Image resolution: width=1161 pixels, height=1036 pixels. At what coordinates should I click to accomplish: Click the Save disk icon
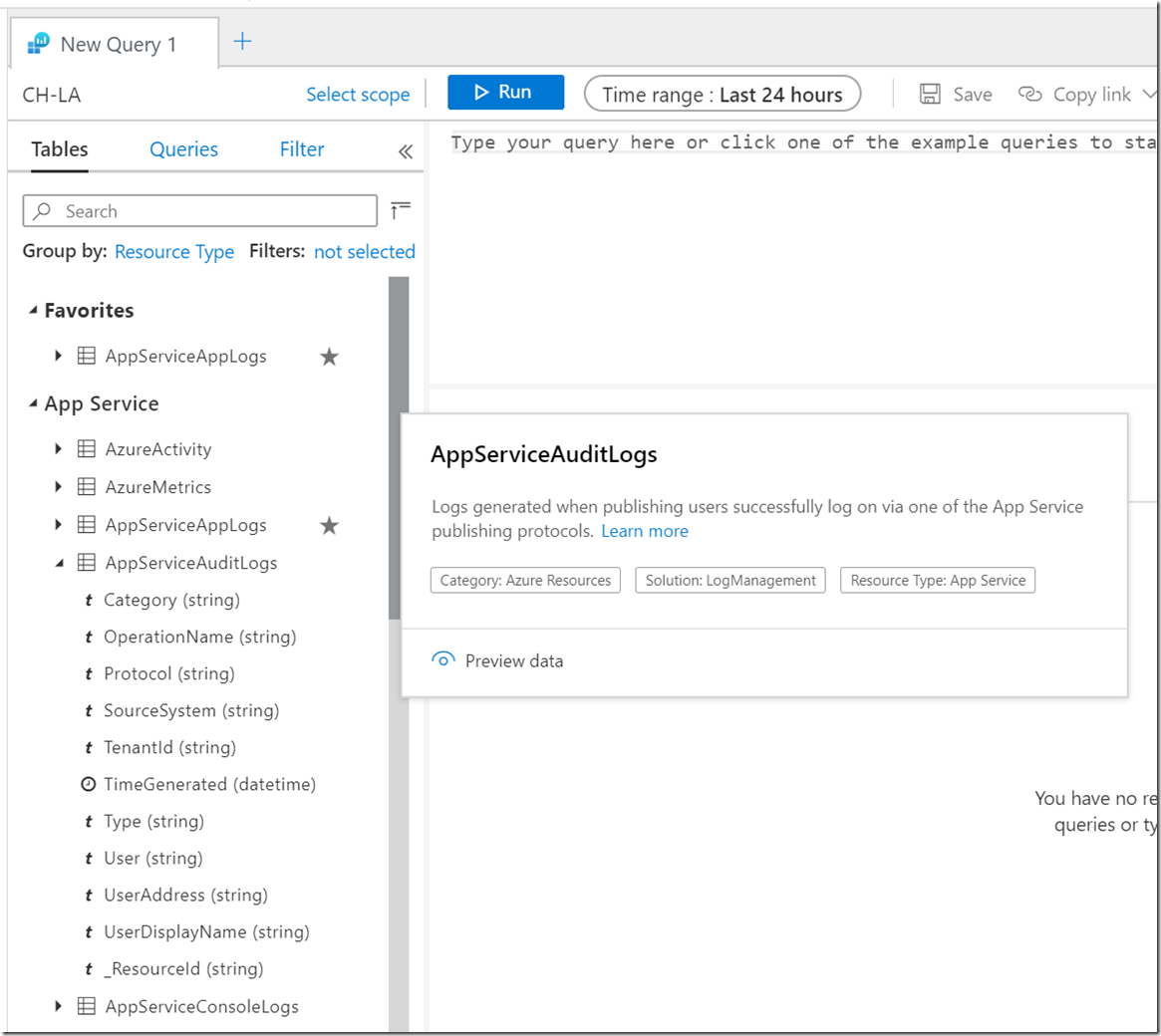click(930, 94)
